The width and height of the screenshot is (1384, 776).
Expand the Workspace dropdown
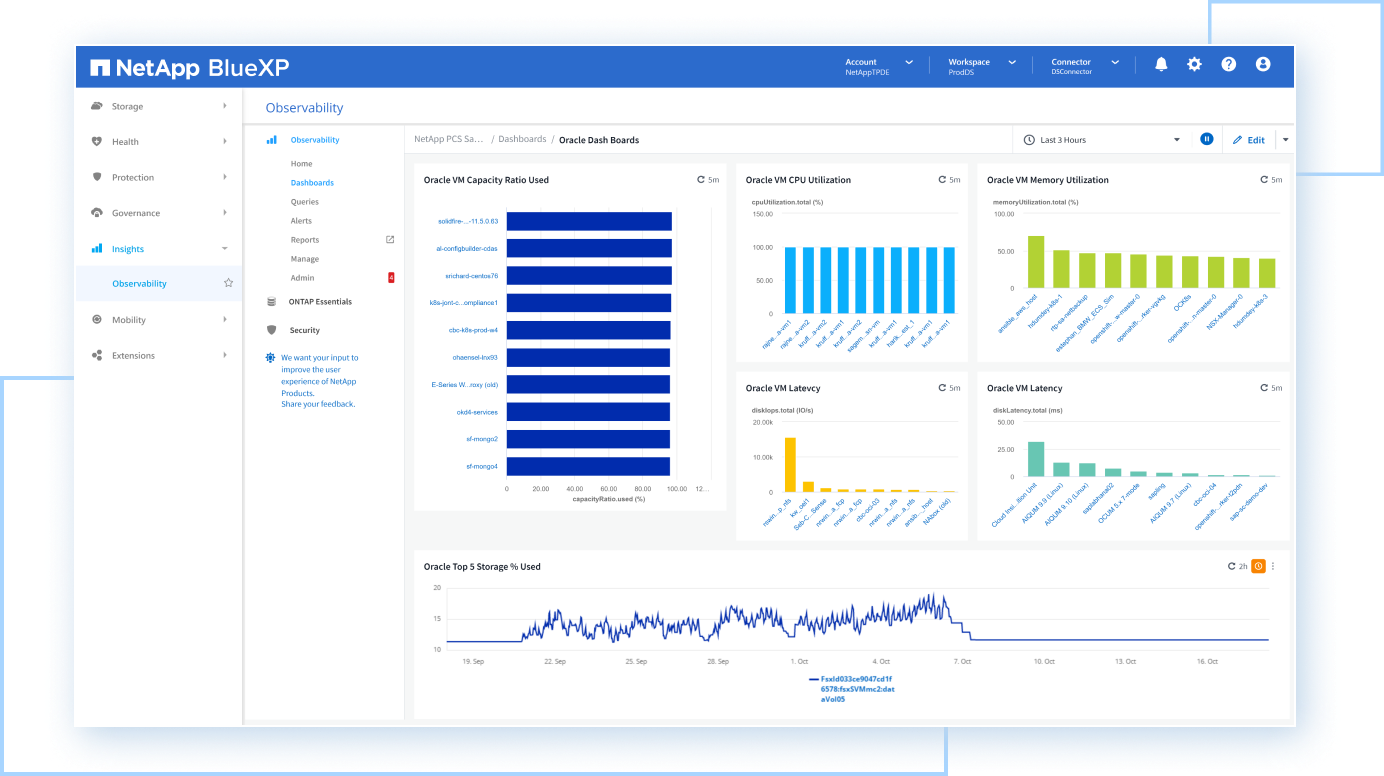pos(982,66)
